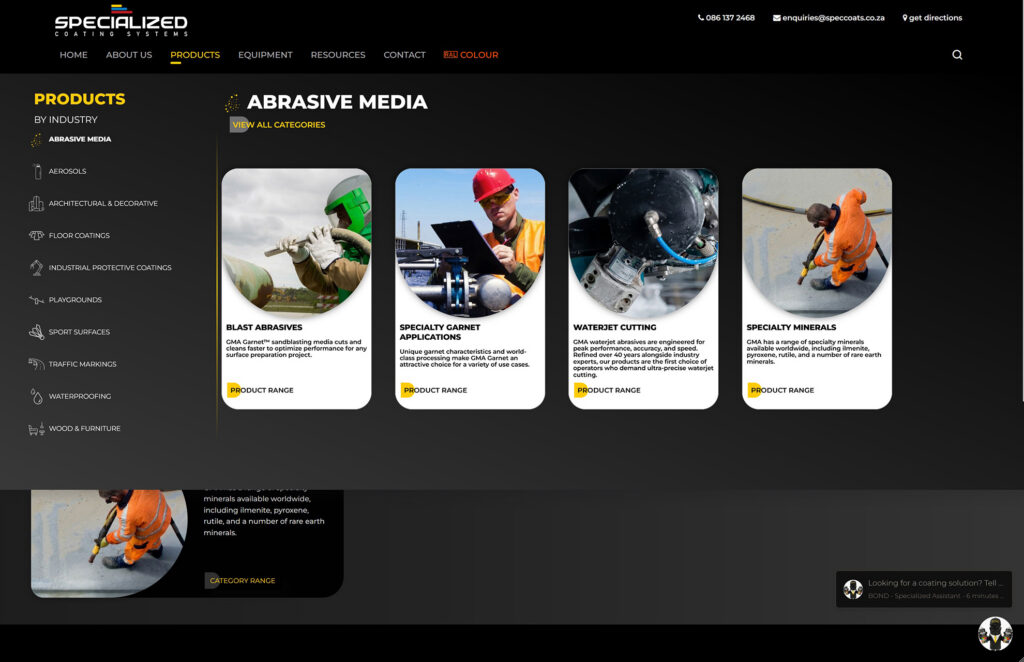The image size is (1024, 662).
Task: Click the Abrasive Media heading icon
Action: point(232,102)
